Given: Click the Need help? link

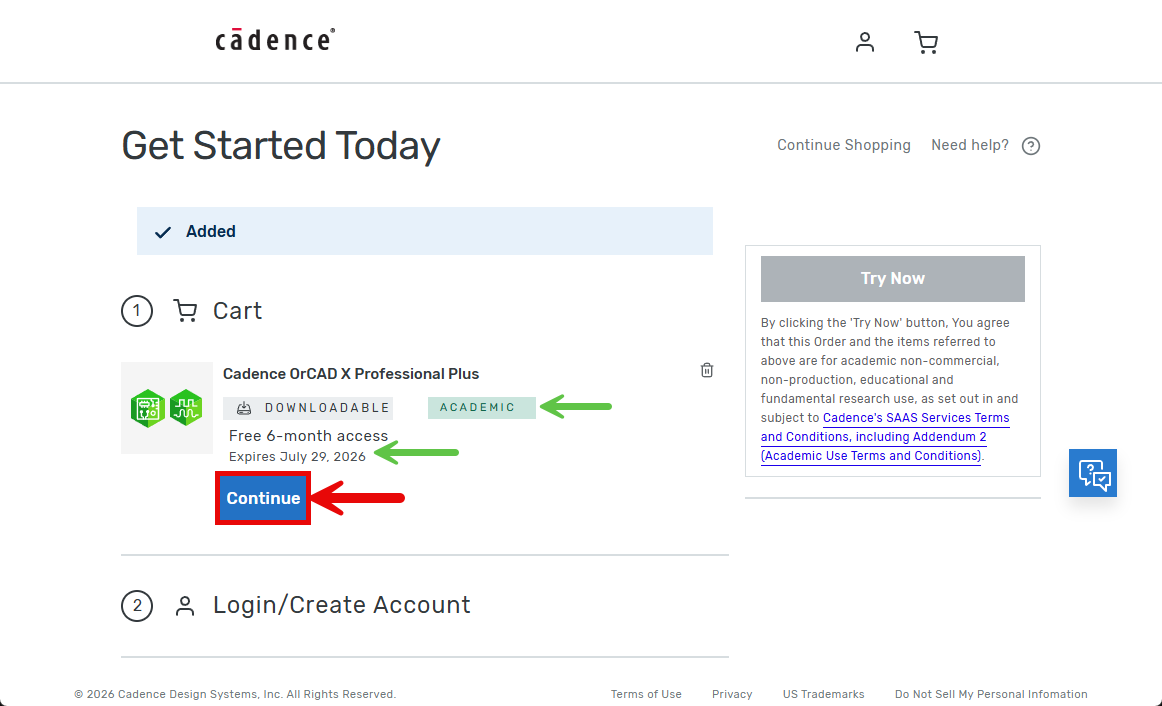Looking at the screenshot, I should 969,145.
